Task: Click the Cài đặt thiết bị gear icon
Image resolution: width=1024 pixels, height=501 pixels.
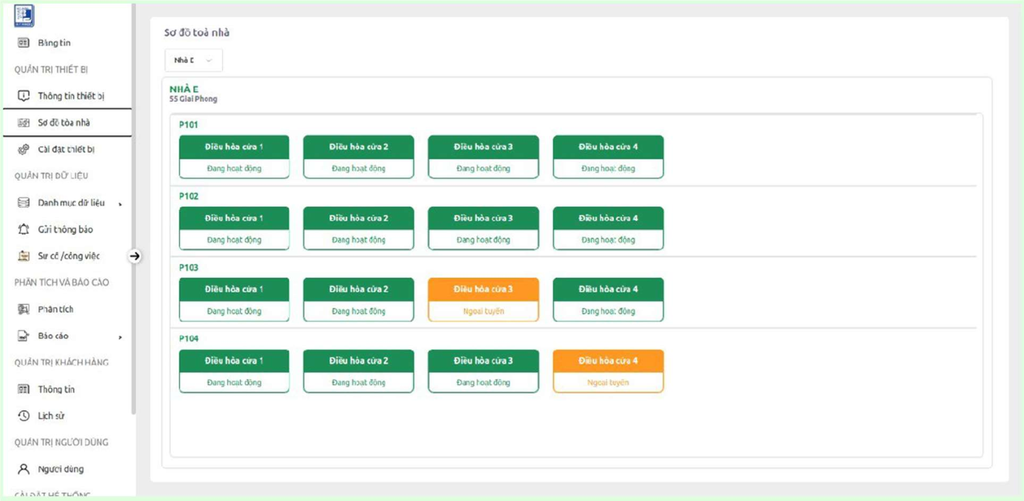Action: (x=24, y=150)
